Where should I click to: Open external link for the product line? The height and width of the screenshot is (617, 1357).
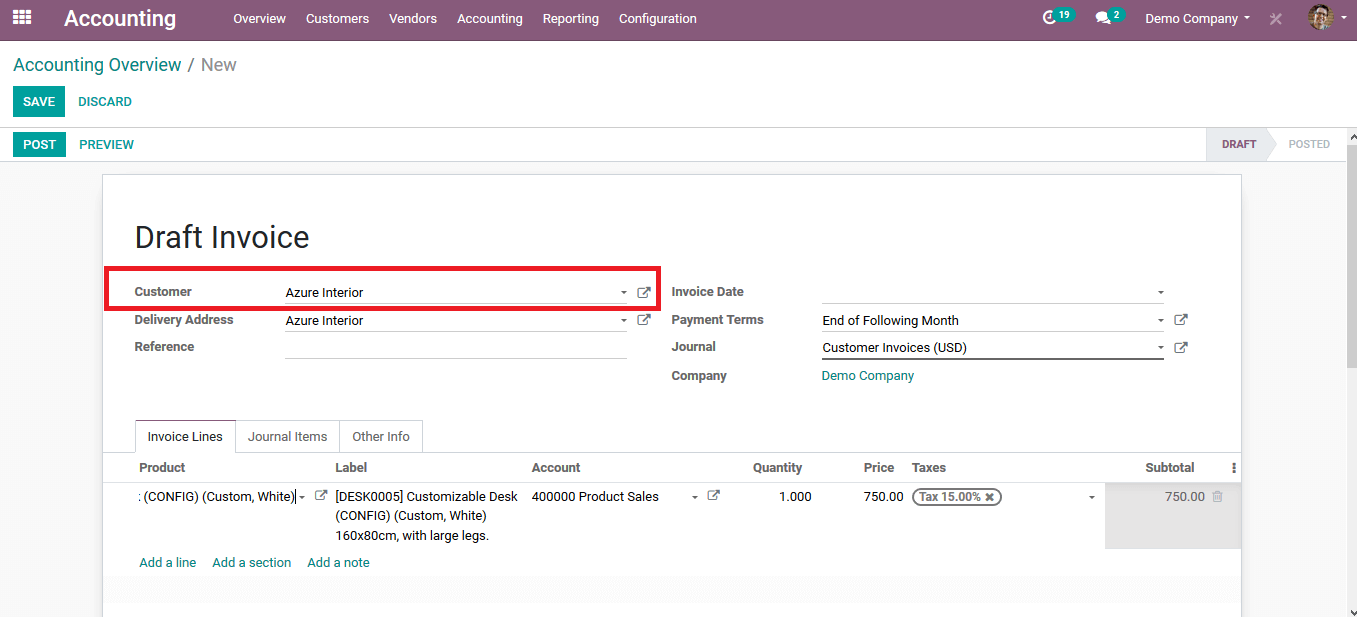pos(321,495)
